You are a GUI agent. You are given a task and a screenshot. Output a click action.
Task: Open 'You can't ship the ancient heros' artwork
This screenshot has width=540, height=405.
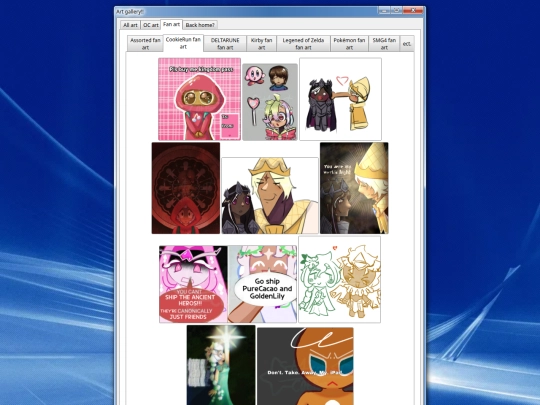pos(193,284)
